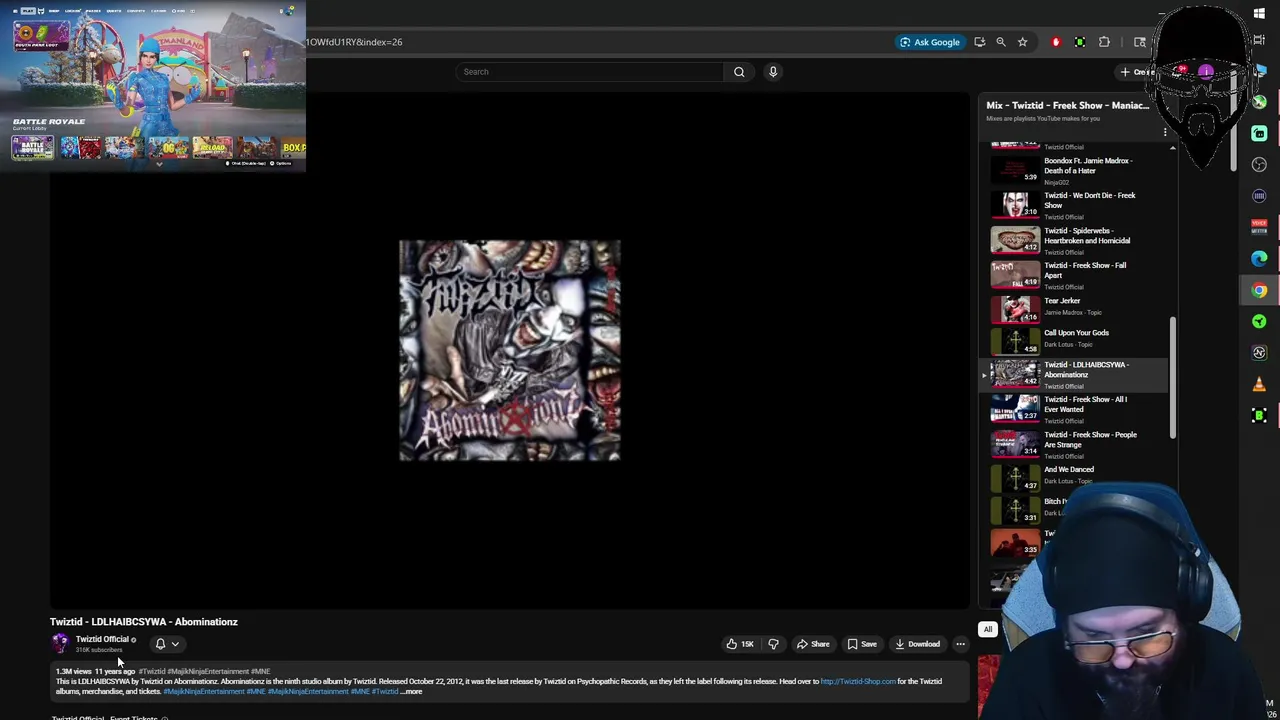Viewport: 1280px width, 720px height.
Task: Open VLC media player from the taskbar
Action: (x=1259, y=384)
